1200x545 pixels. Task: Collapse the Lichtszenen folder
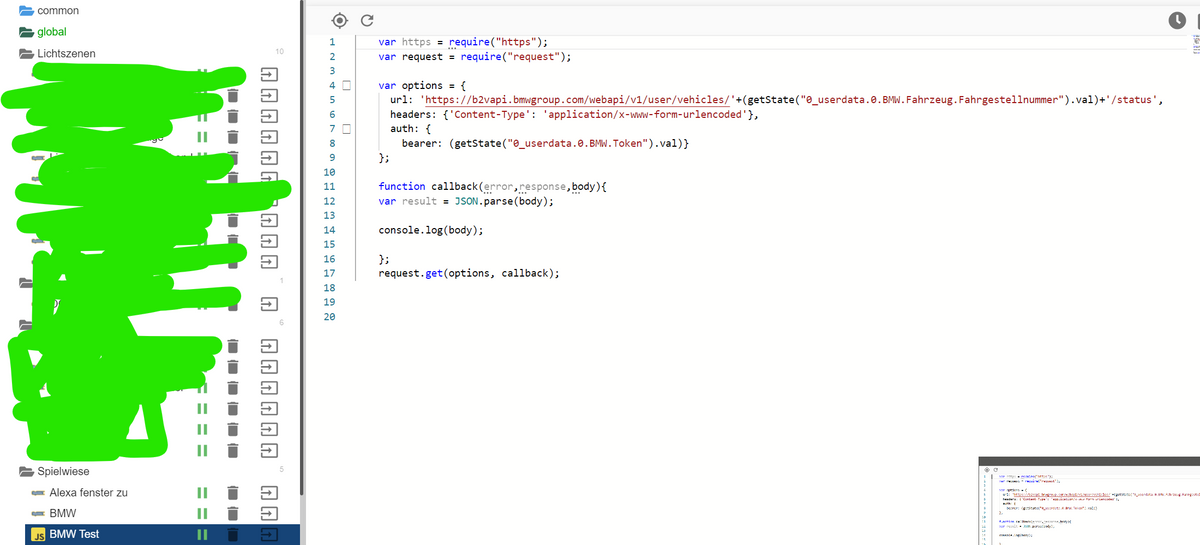27,53
